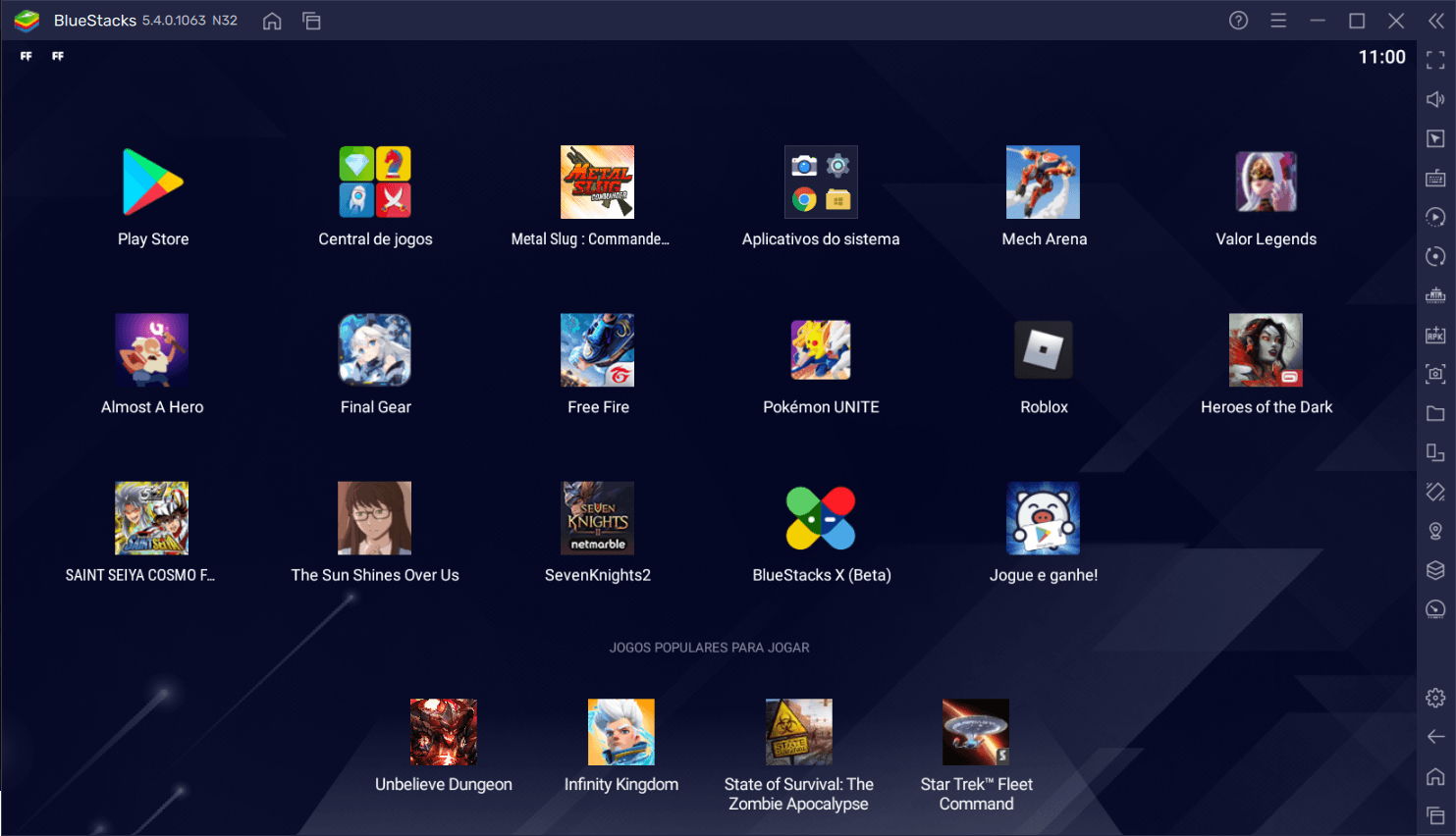Open Aplicativos do sistema folder

click(x=821, y=183)
